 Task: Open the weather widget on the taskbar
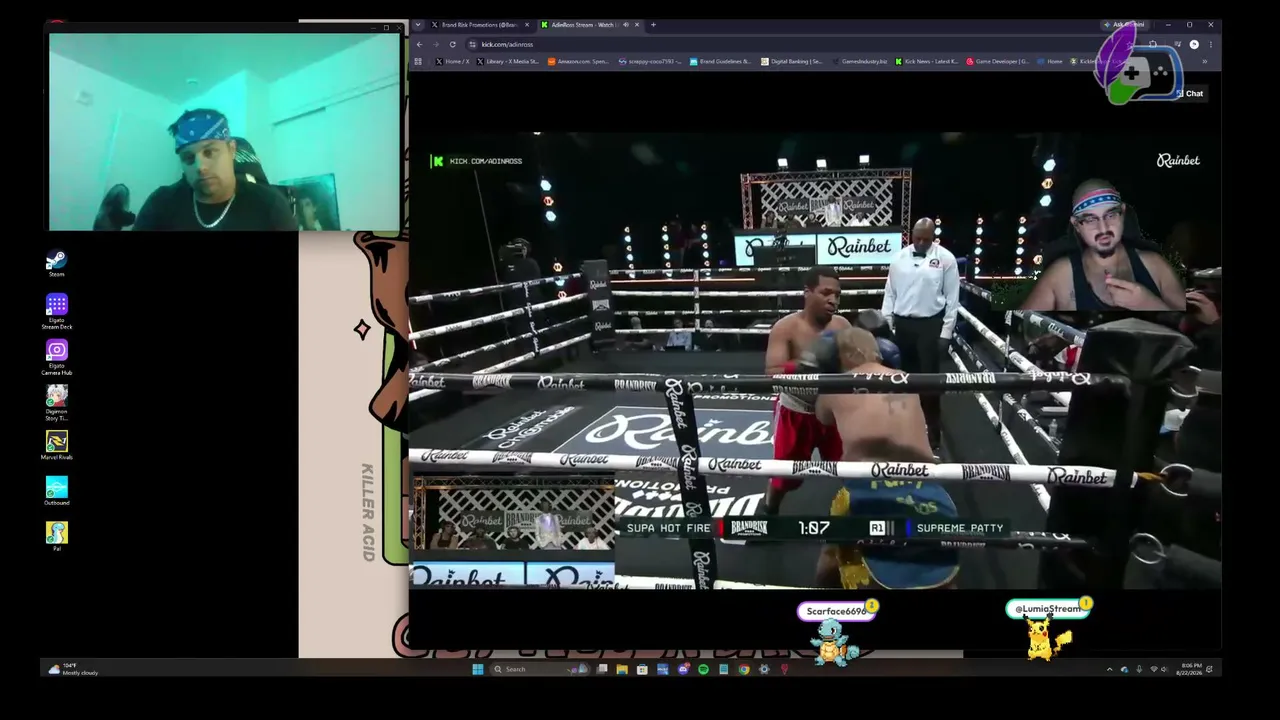(75, 669)
